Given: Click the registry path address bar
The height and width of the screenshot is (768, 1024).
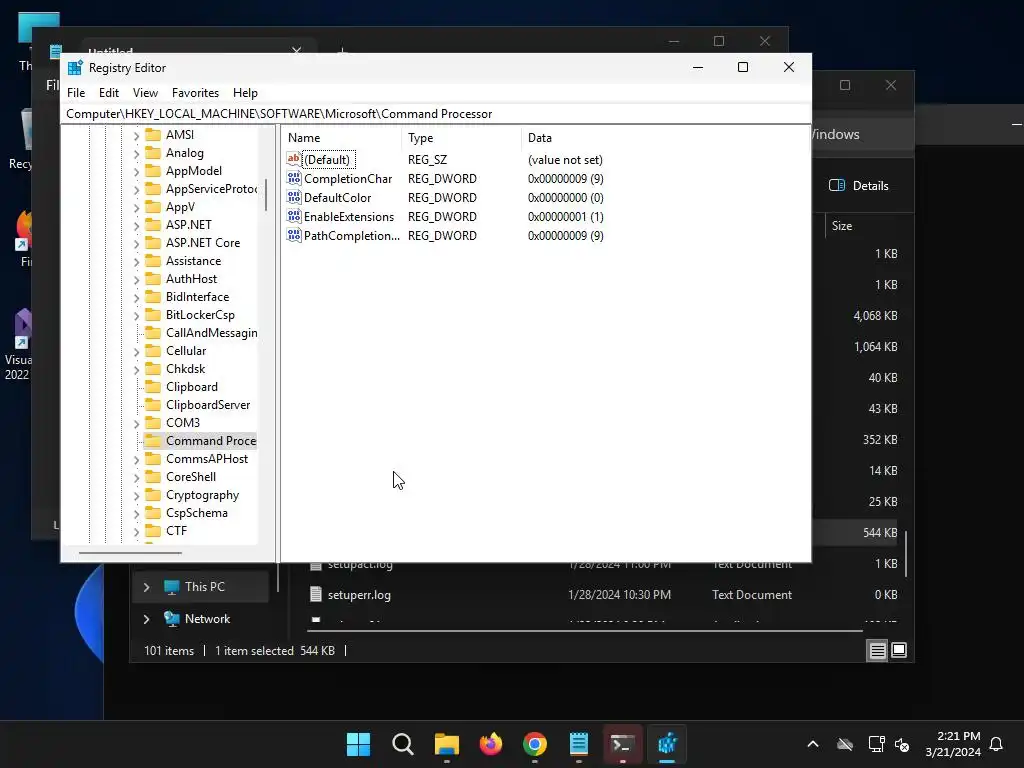Looking at the screenshot, I should (436, 114).
